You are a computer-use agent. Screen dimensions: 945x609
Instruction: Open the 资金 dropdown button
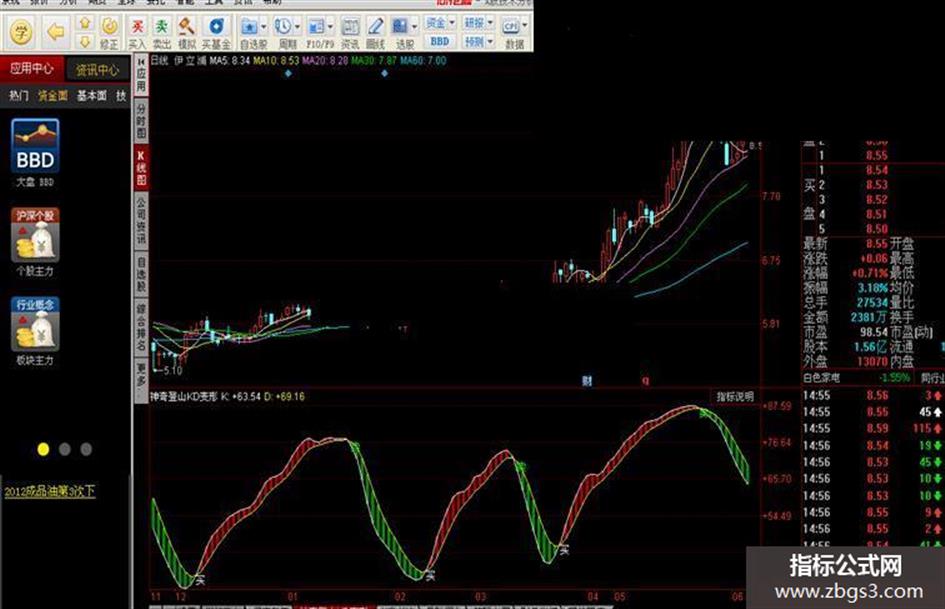point(439,23)
